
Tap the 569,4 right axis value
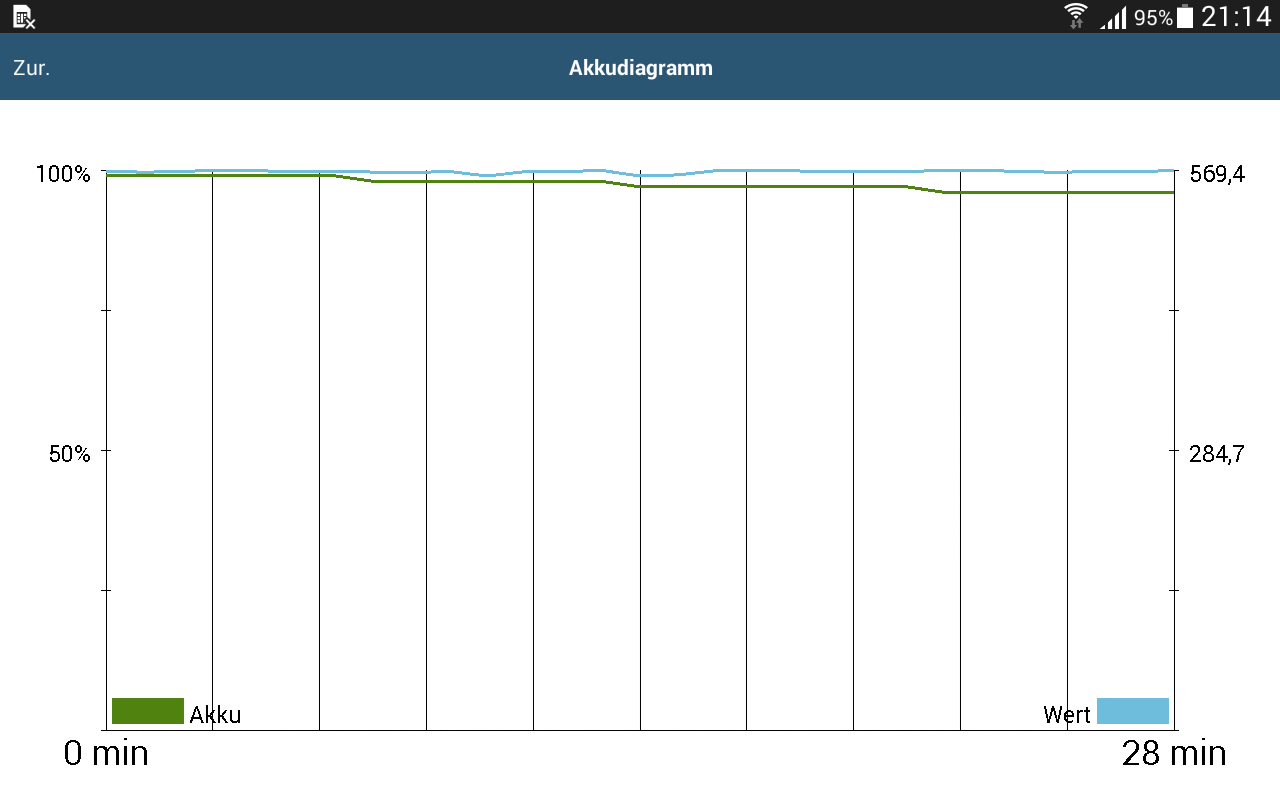click(x=1217, y=174)
